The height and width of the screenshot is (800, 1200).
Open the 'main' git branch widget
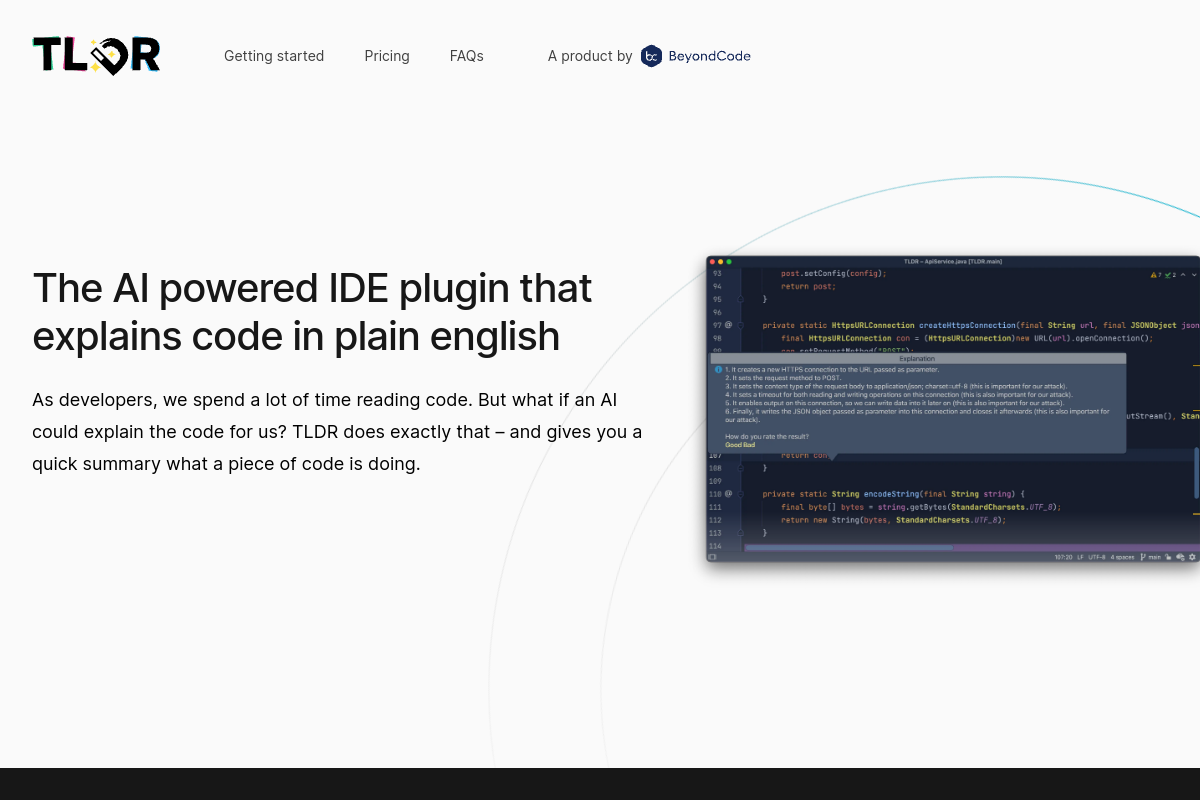point(1151,557)
